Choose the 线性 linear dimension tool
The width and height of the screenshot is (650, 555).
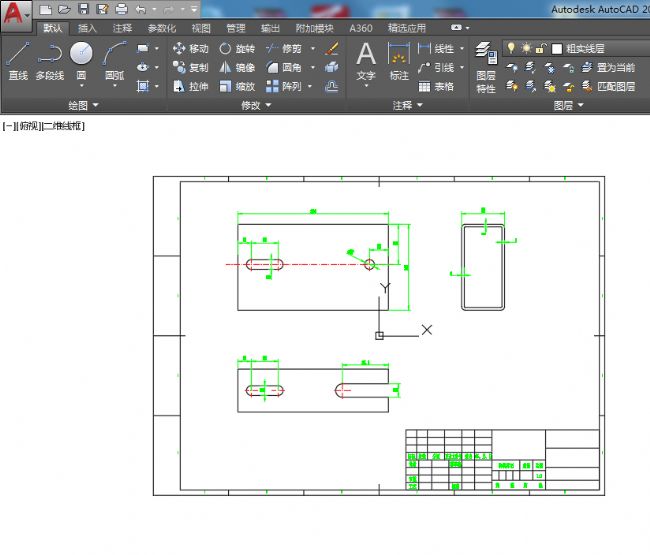tap(436, 48)
